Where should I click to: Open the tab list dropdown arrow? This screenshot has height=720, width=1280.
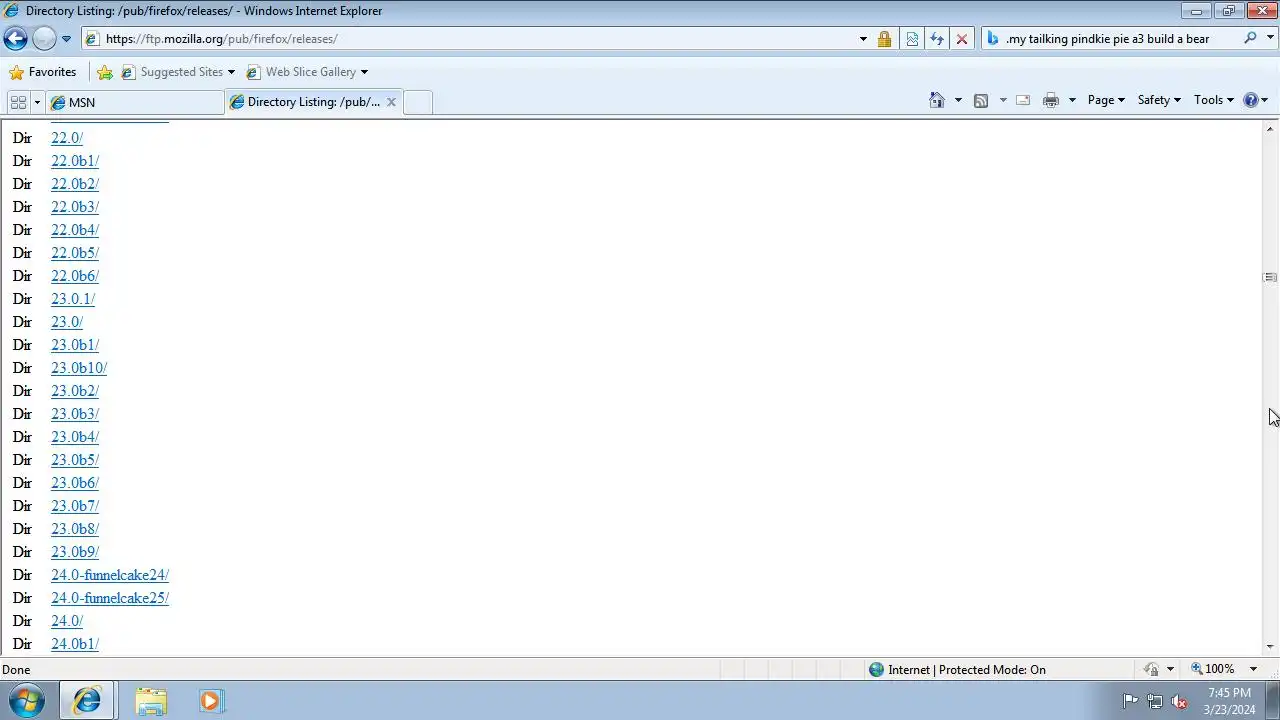(37, 102)
